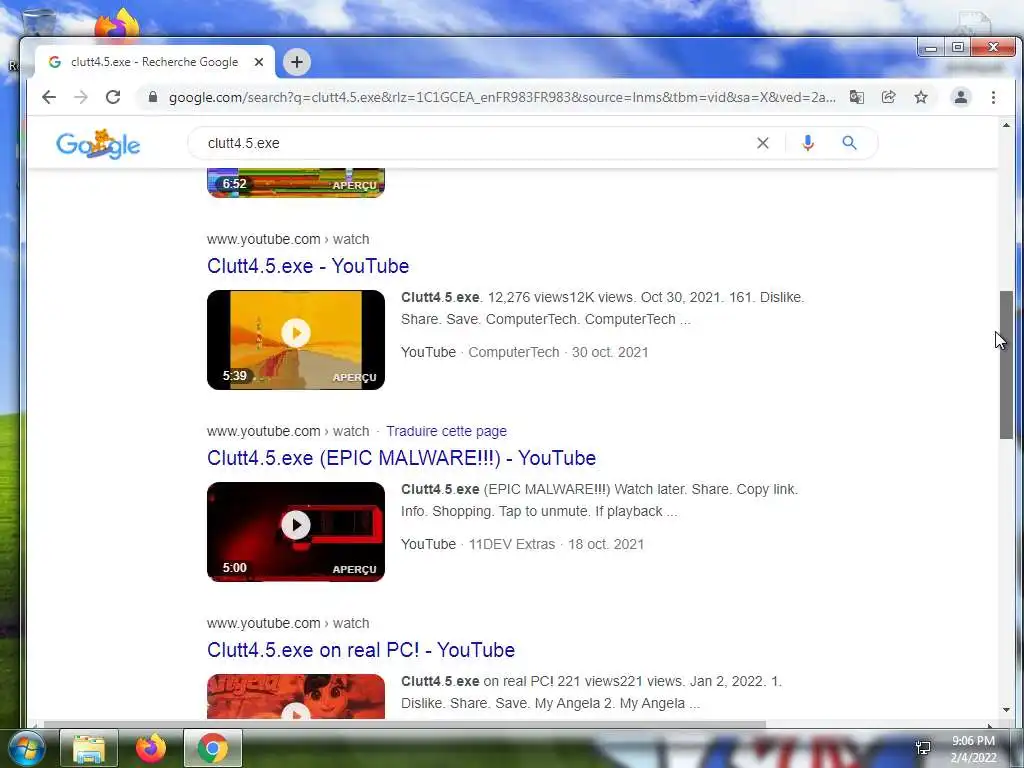The width and height of the screenshot is (1024, 768).
Task: Go back to the previous page
Action: pos(49,97)
